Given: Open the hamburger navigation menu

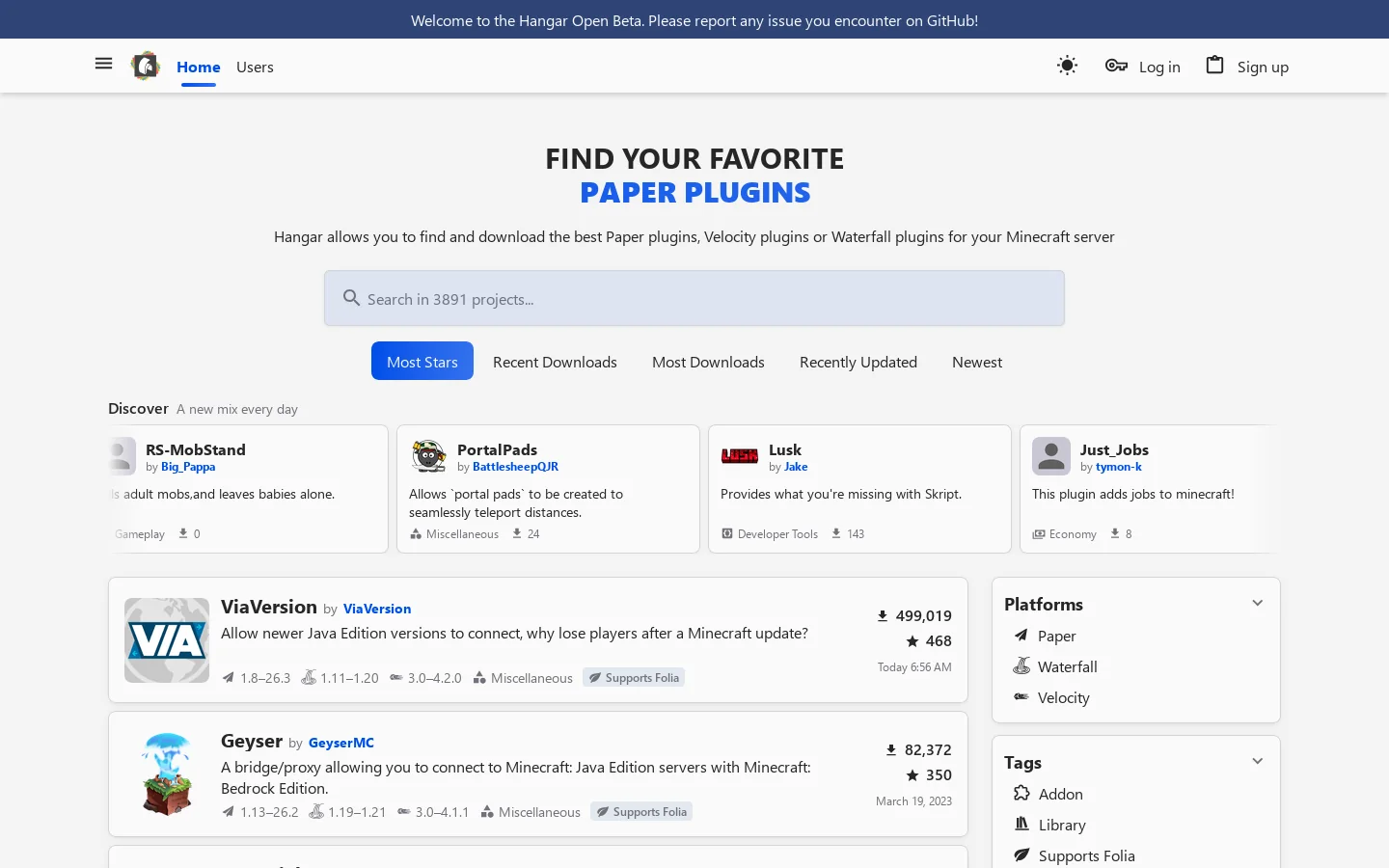Looking at the screenshot, I should 103,64.
